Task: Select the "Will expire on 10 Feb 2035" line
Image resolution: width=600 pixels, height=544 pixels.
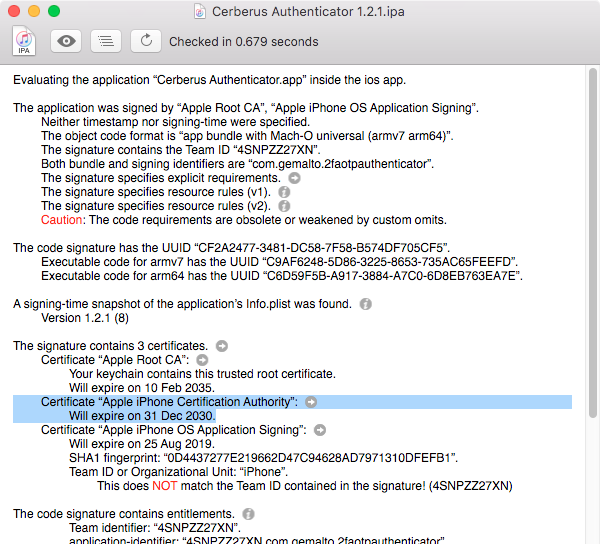Action: click(x=142, y=388)
